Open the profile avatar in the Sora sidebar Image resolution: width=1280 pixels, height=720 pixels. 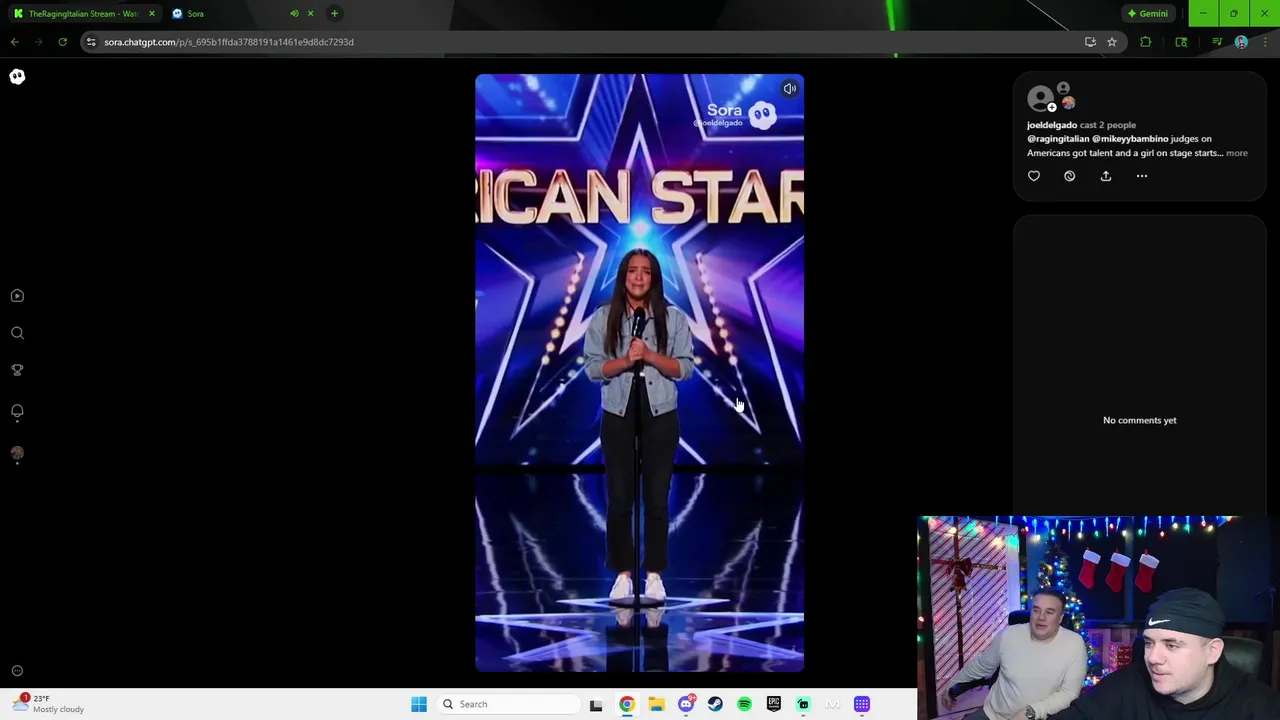coord(17,453)
